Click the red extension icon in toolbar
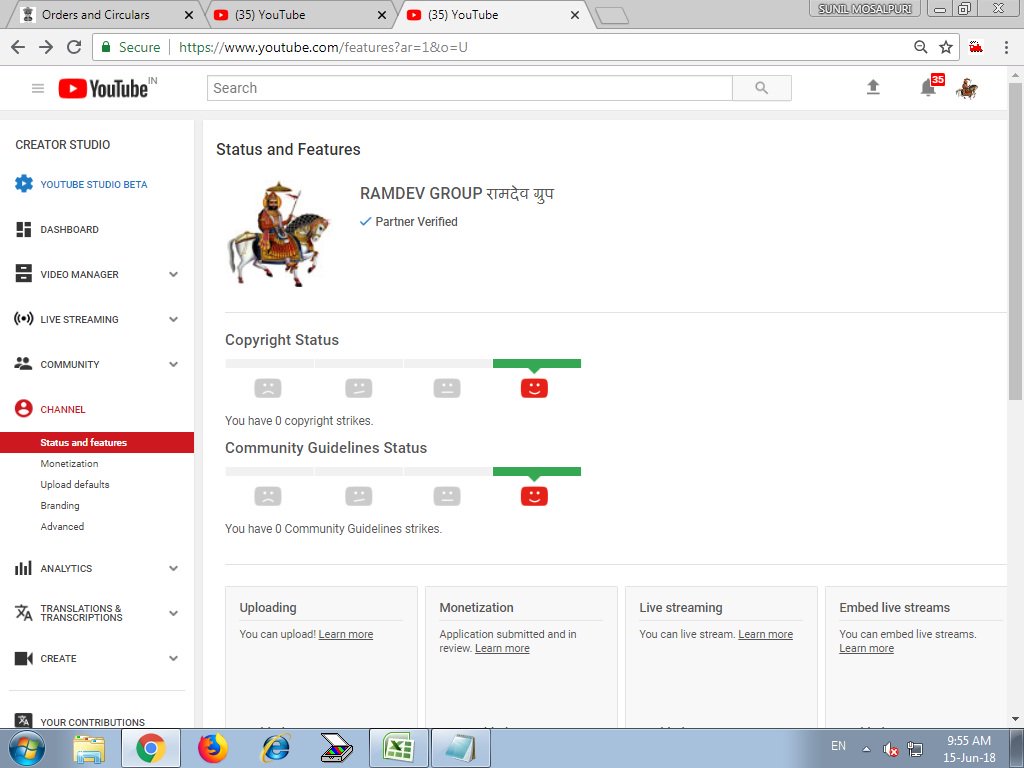 pos(976,47)
